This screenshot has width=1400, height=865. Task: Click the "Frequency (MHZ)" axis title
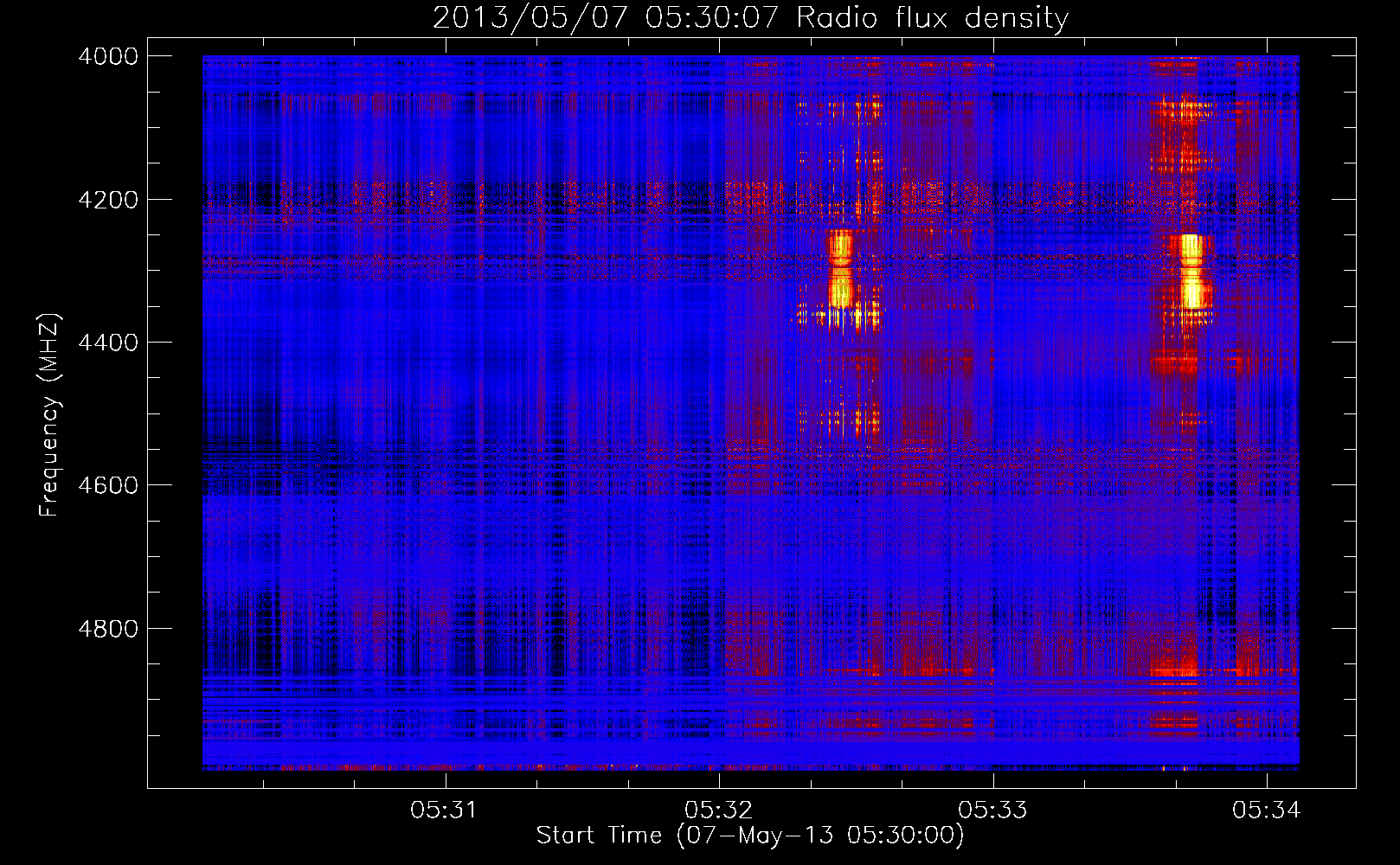click(x=49, y=415)
